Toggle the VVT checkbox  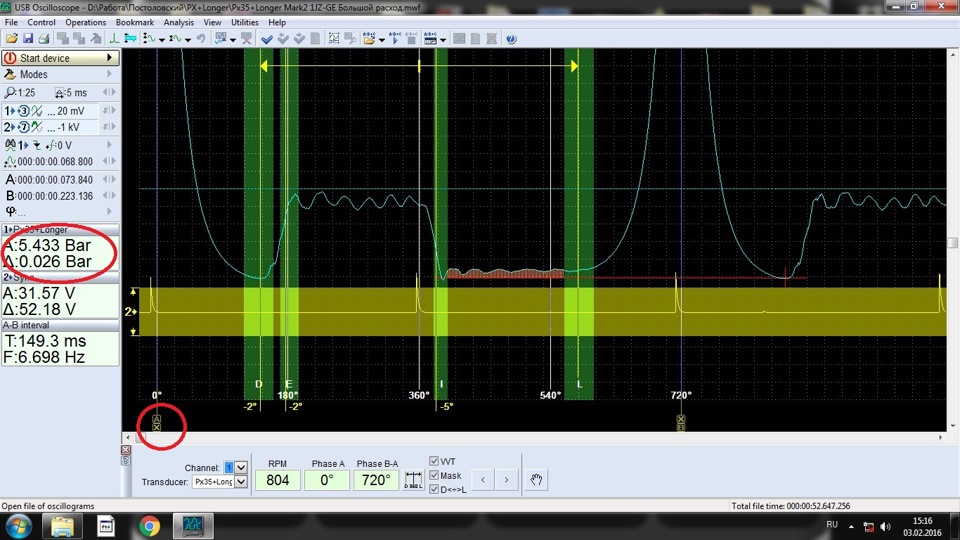(434, 461)
